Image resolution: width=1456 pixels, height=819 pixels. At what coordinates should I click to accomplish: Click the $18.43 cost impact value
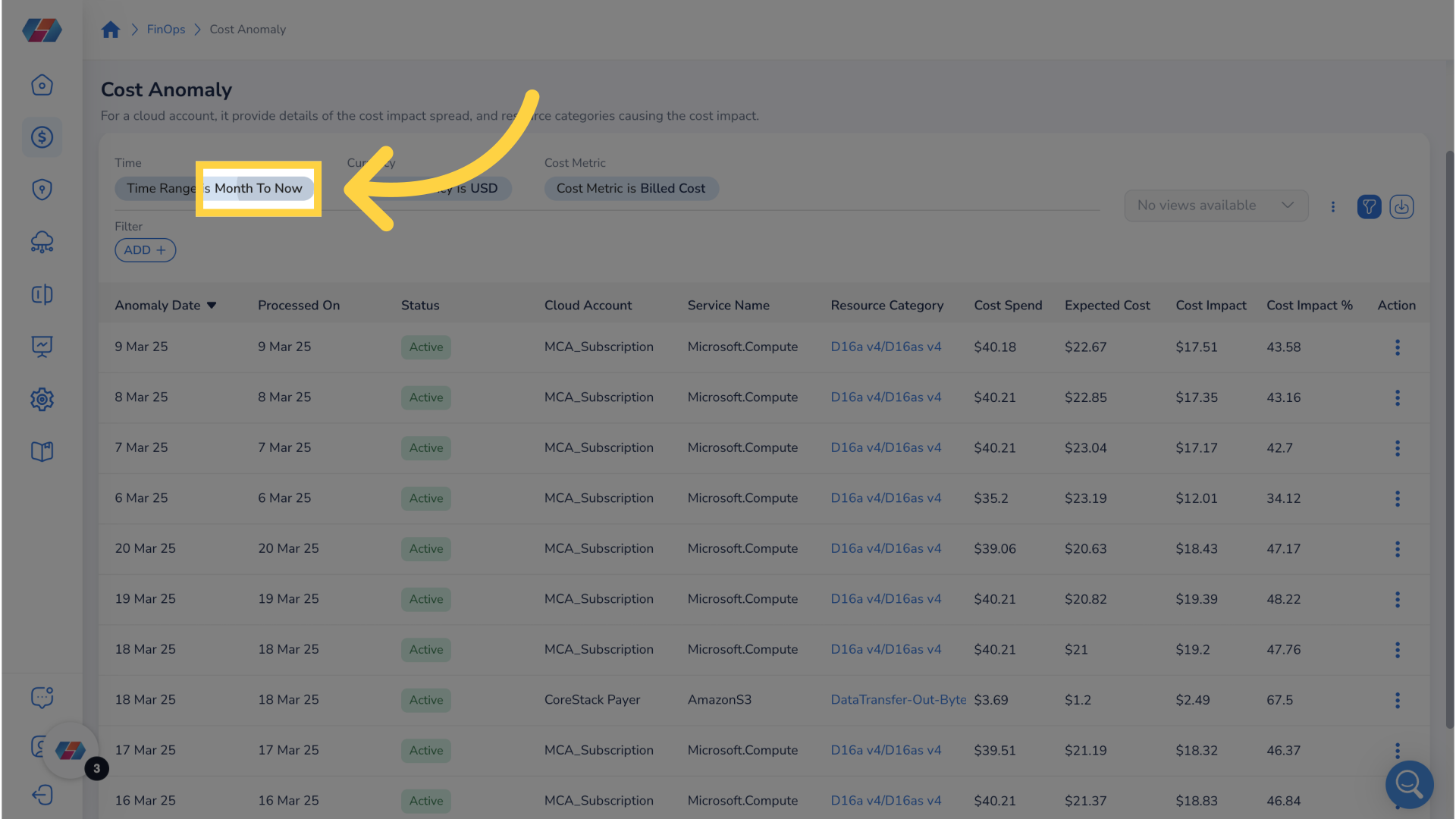pyautogui.click(x=1196, y=548)
